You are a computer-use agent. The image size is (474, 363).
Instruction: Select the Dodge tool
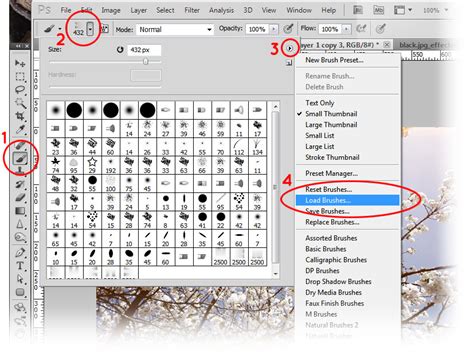point(20,237)
